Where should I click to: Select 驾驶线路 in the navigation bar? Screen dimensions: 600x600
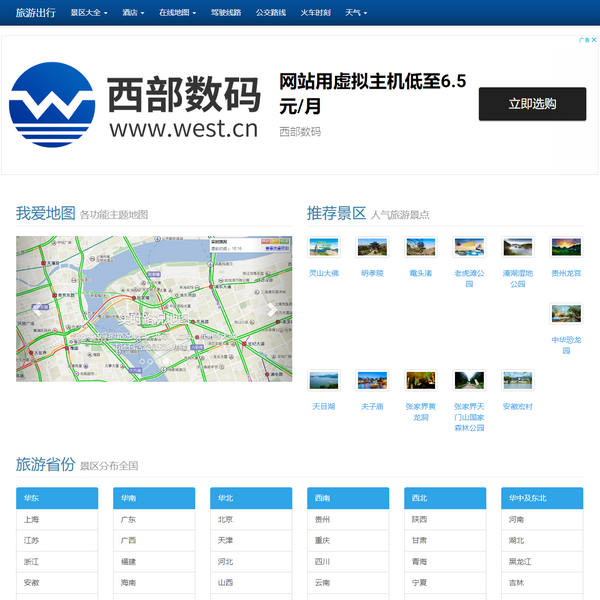(x=226, y=13)
